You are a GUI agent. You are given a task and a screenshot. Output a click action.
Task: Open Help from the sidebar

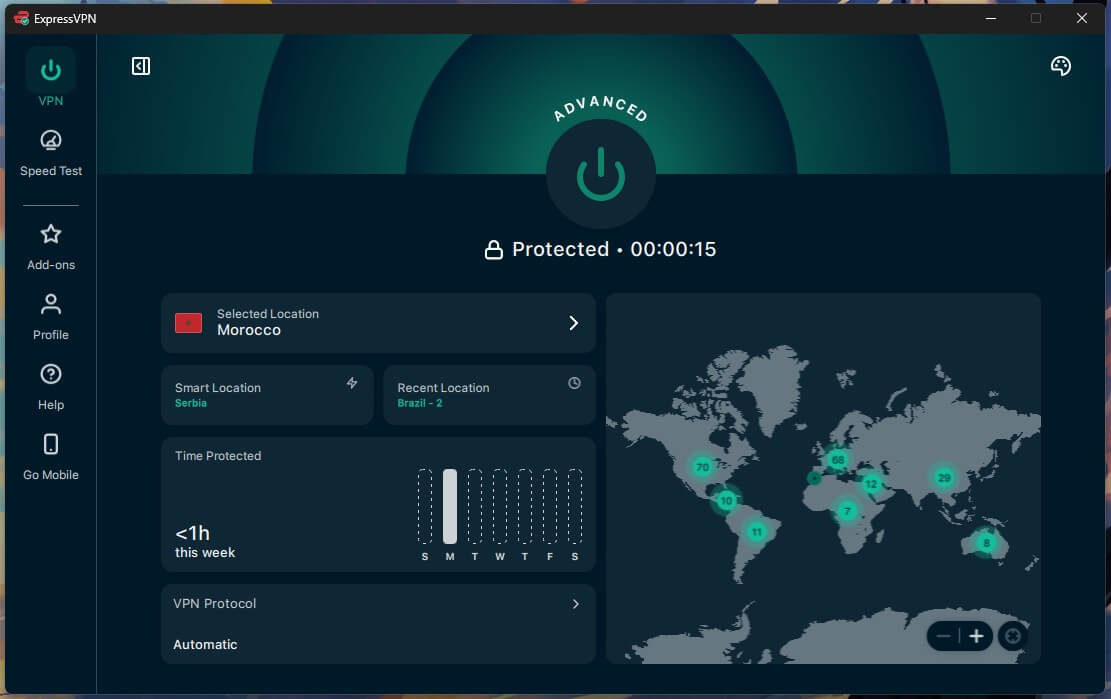[x=50, y=387]
